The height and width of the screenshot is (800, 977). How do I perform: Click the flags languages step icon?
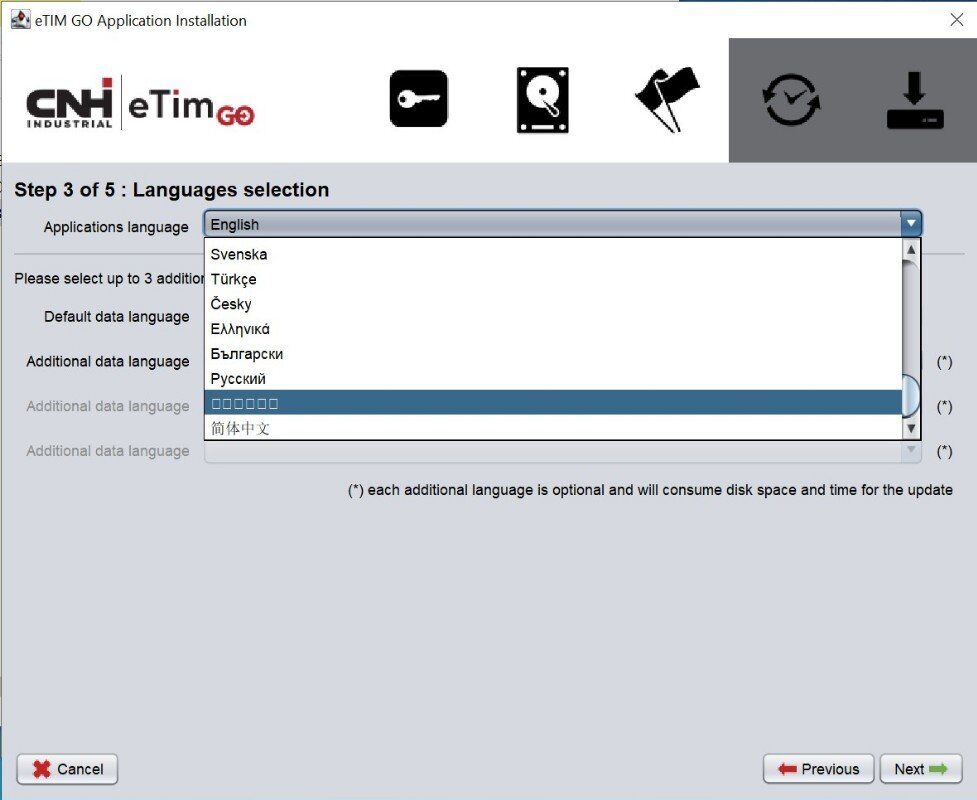pyautogui.click(x=667, y=99)
